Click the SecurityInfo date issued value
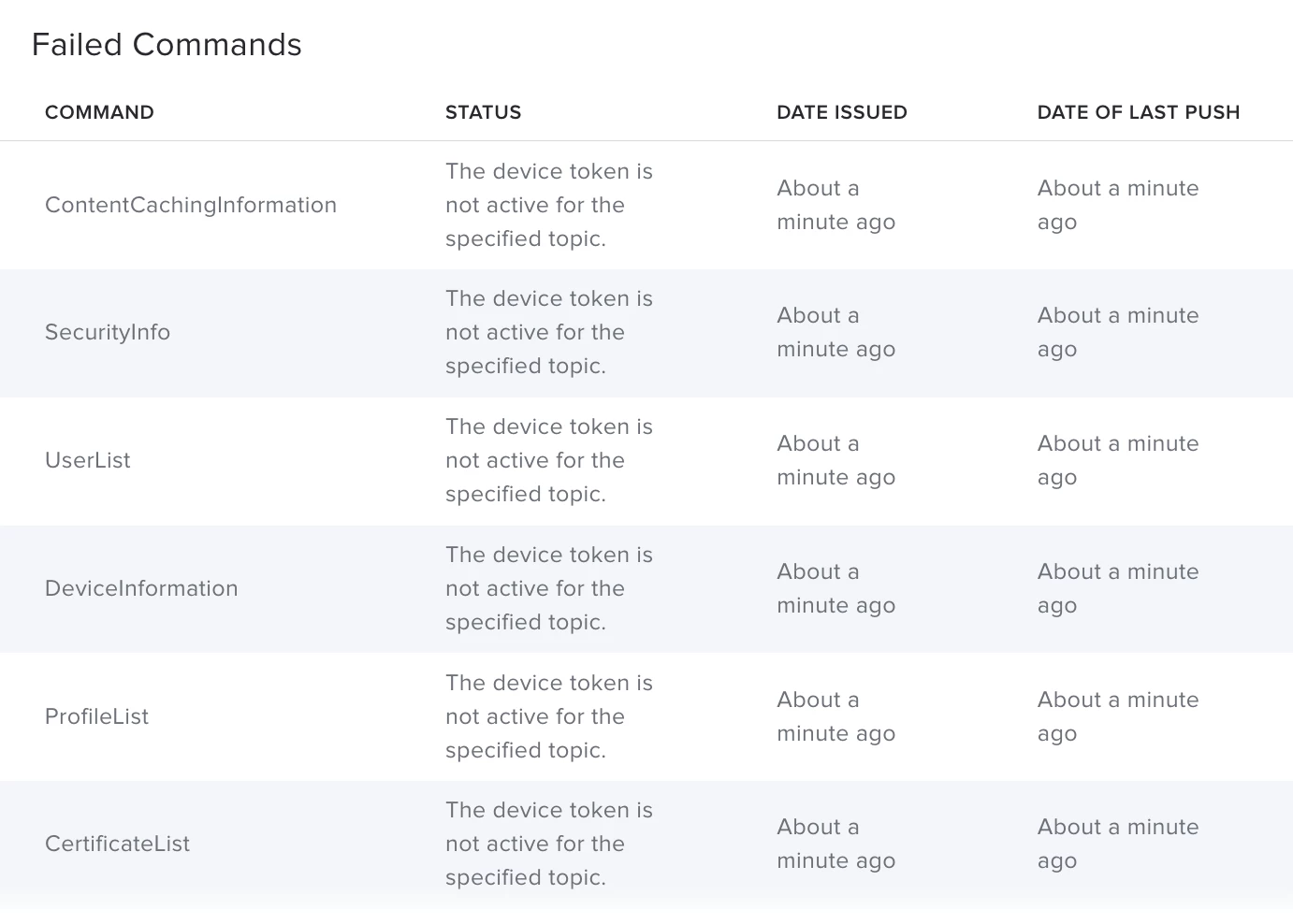Viewport: 1293px width, 924px height. (x=836, y=332)
